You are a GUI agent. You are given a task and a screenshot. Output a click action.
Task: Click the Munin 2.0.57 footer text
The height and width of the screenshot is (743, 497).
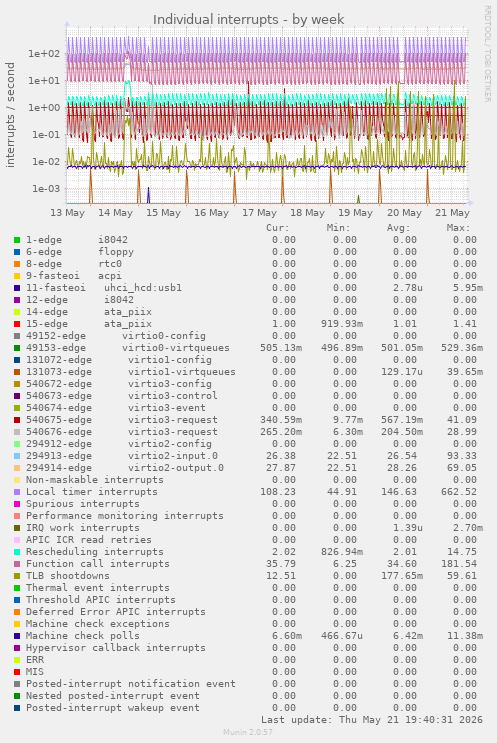coord(248,732)
